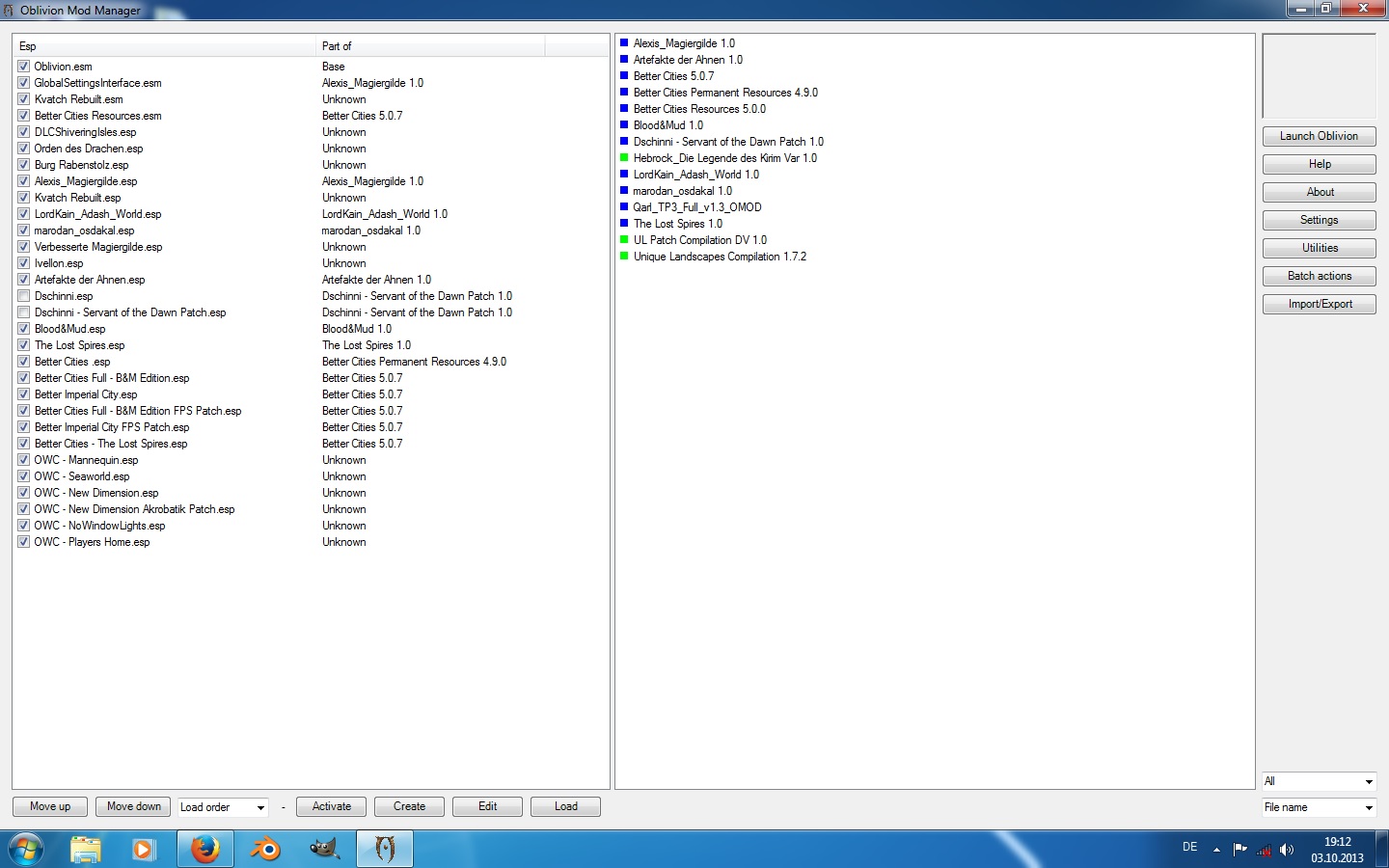Select Better Cities 5.0.7 in the mod list
Image resolution: width=1389 pixels, height=868 pixels.
click(x=673, y=76)
